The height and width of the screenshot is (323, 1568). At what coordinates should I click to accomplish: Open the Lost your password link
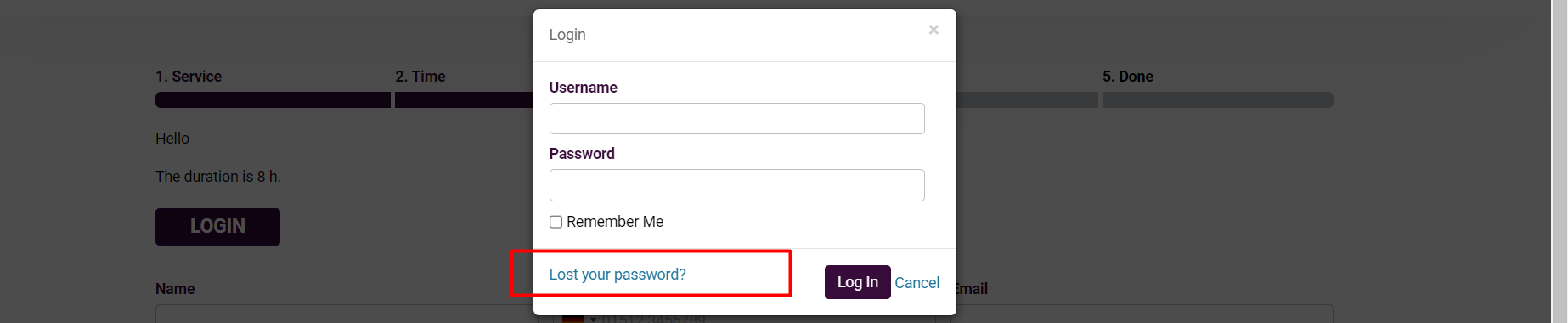[x=618, y=275]
